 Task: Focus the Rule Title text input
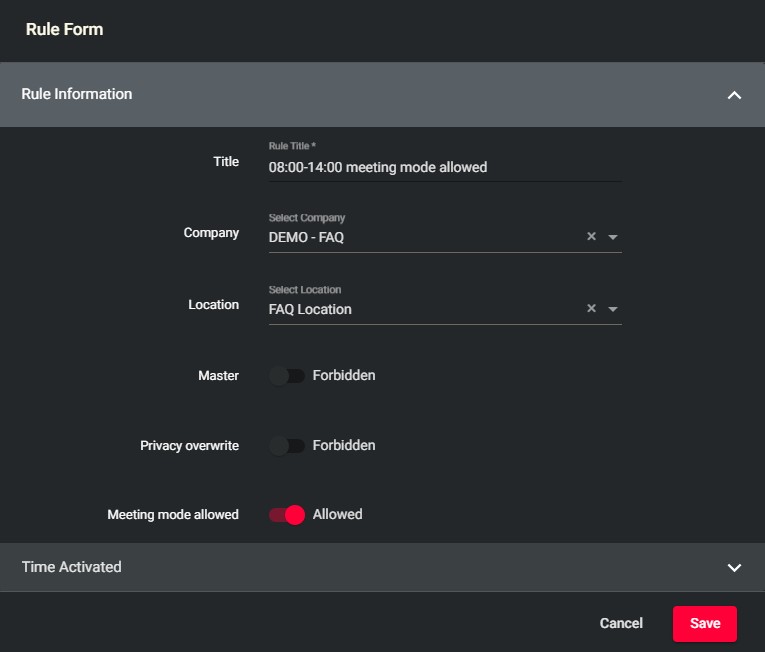[x=443, y=168]
